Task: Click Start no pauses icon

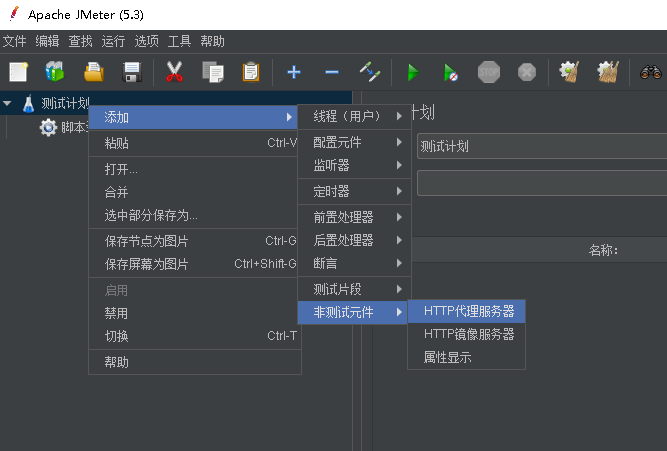Action: [450, 72]
